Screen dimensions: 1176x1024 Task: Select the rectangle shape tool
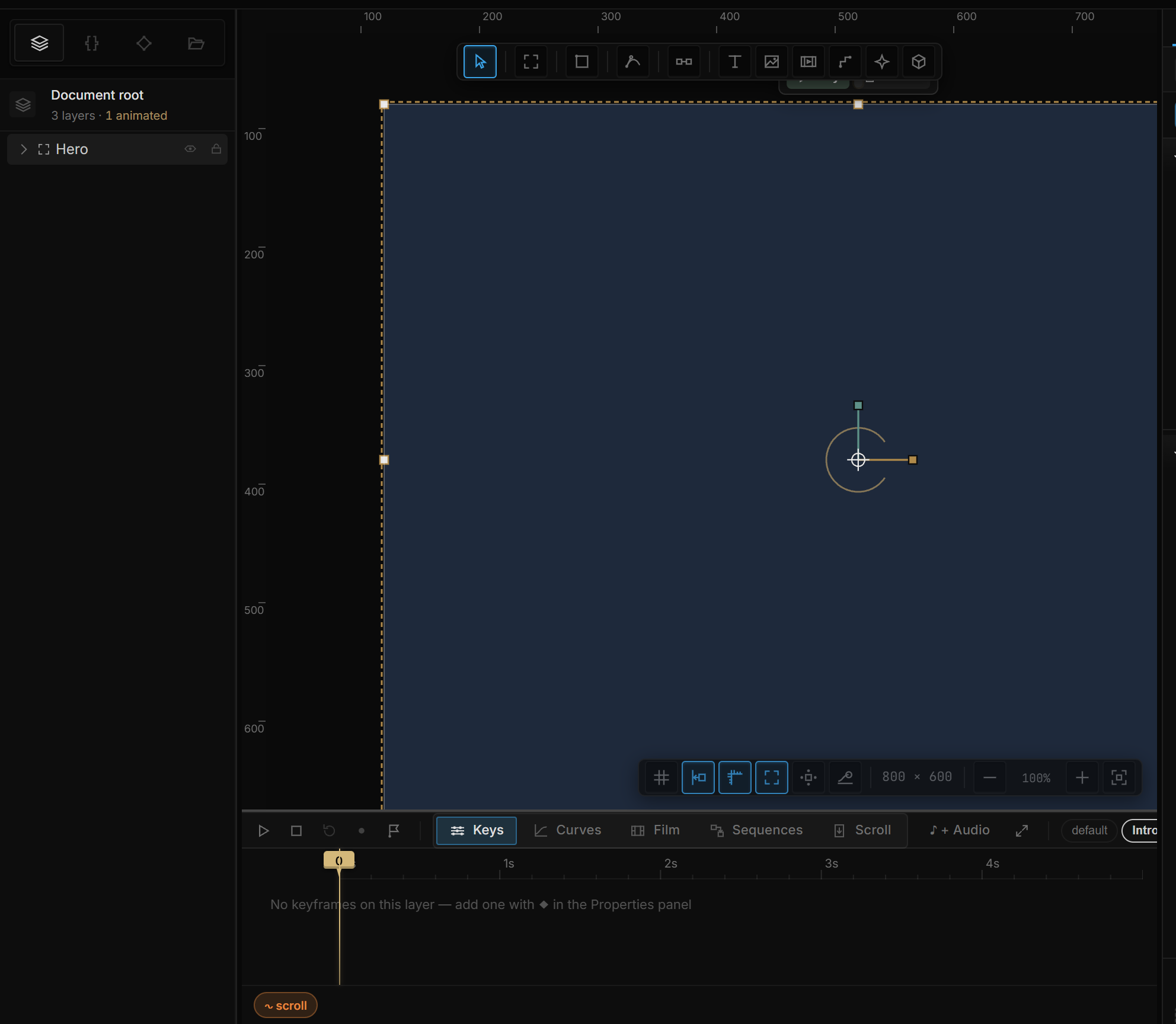coord(581,62)
